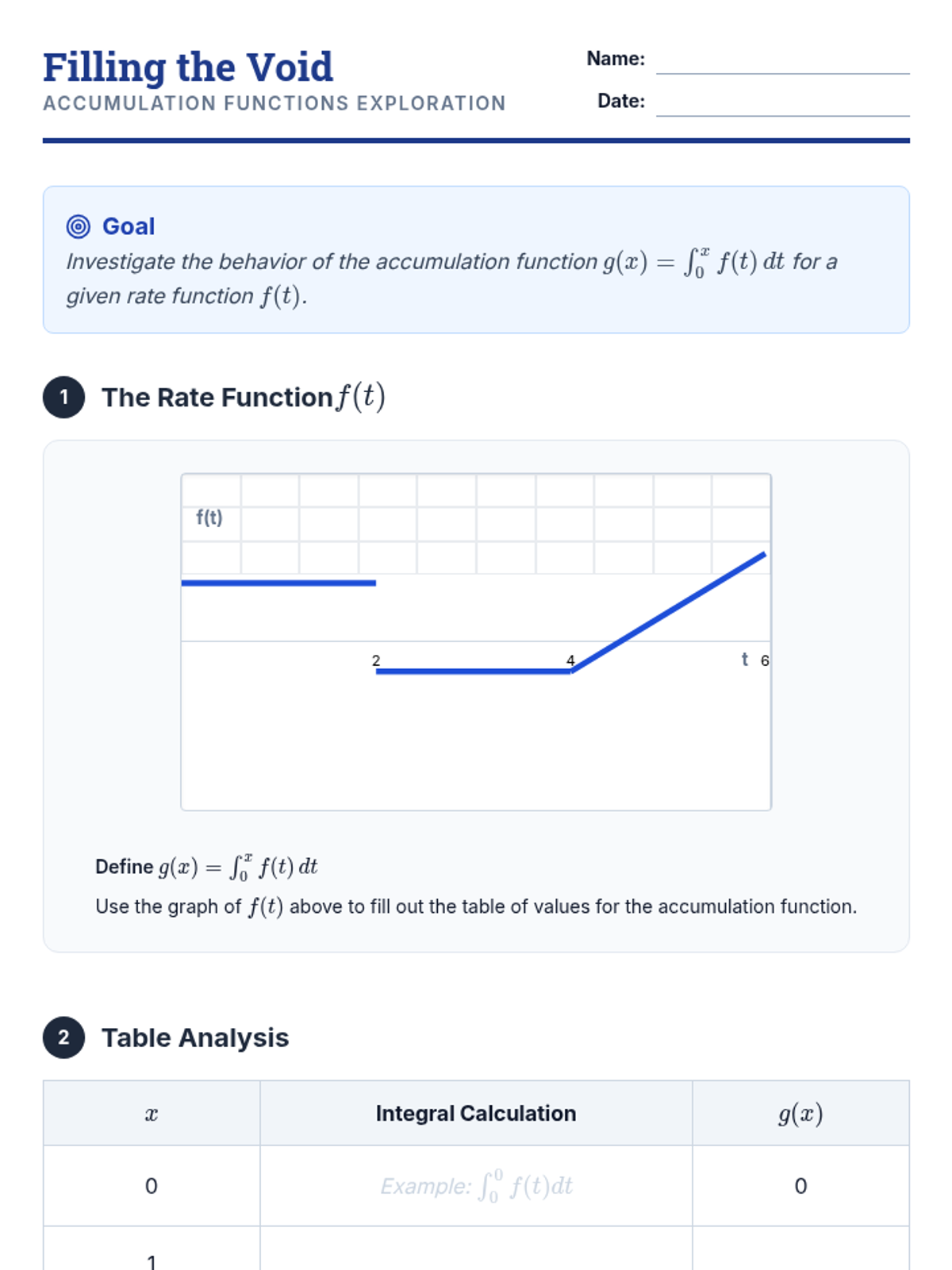Click the g(x) value cell showing 0
The image size is (952, 1270).
(800, 1186)
